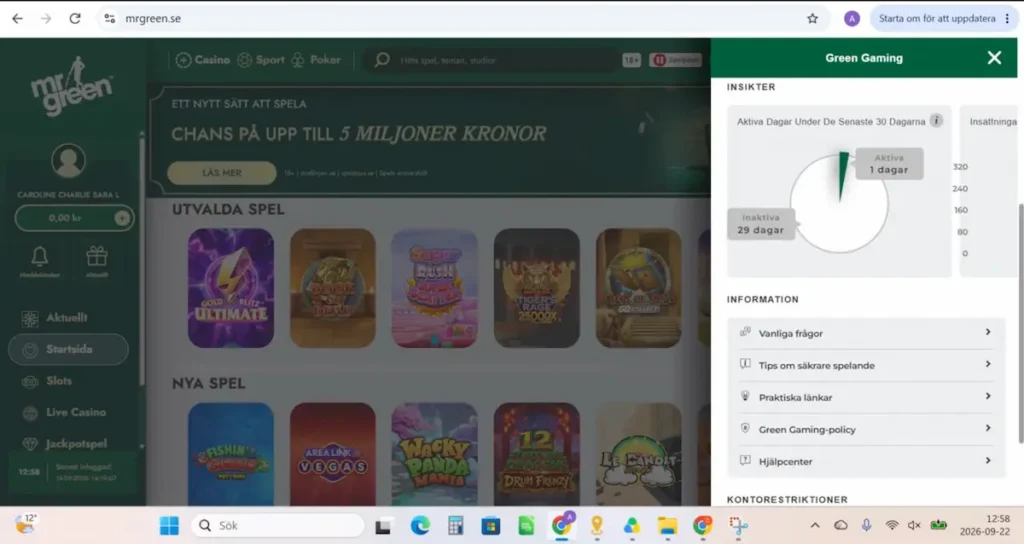Click the Inaktiva 29 dagar chart label

pyautogui.click(x=761, y=224)
